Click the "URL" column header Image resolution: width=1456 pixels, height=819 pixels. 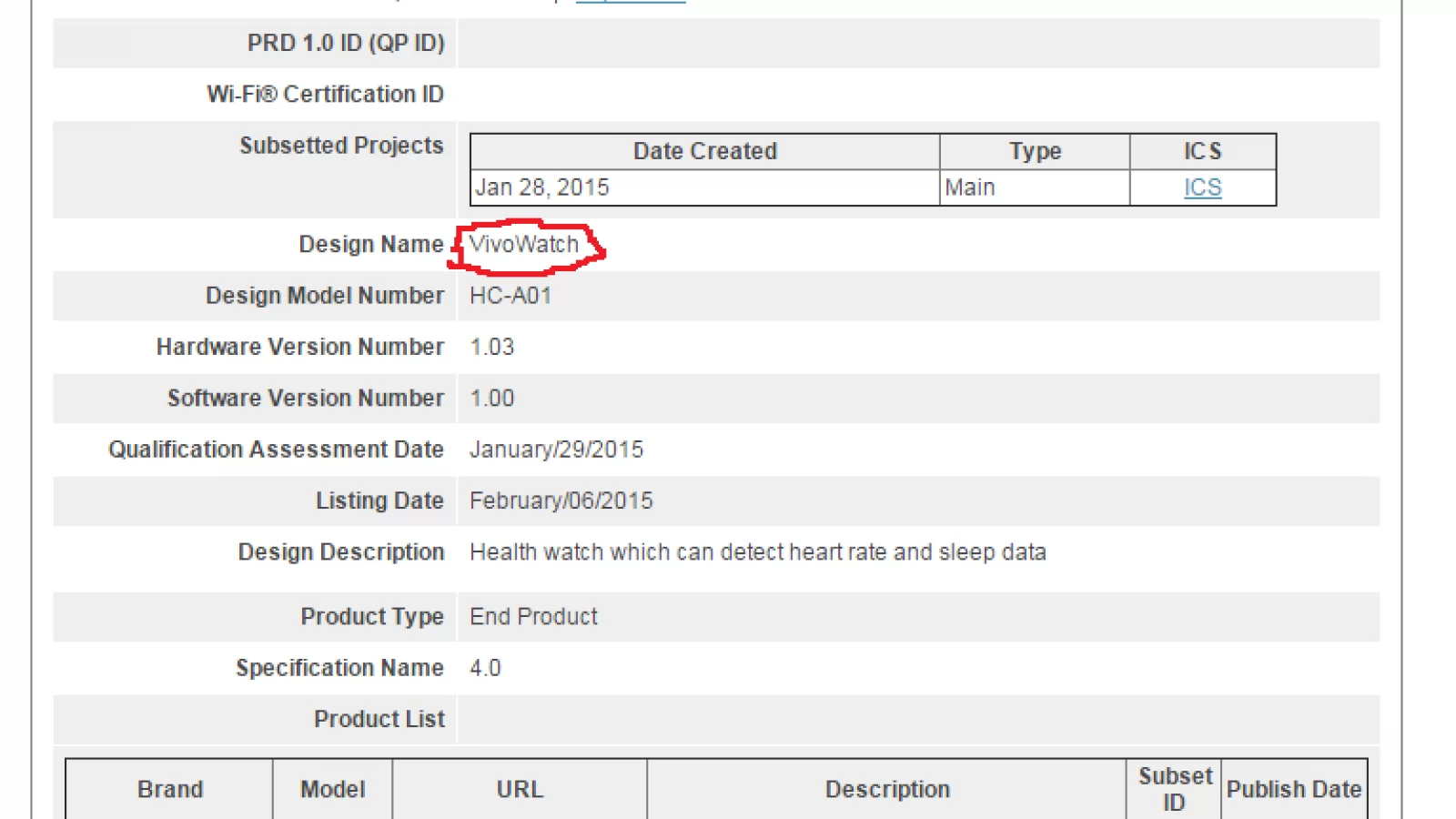(520, 789)
